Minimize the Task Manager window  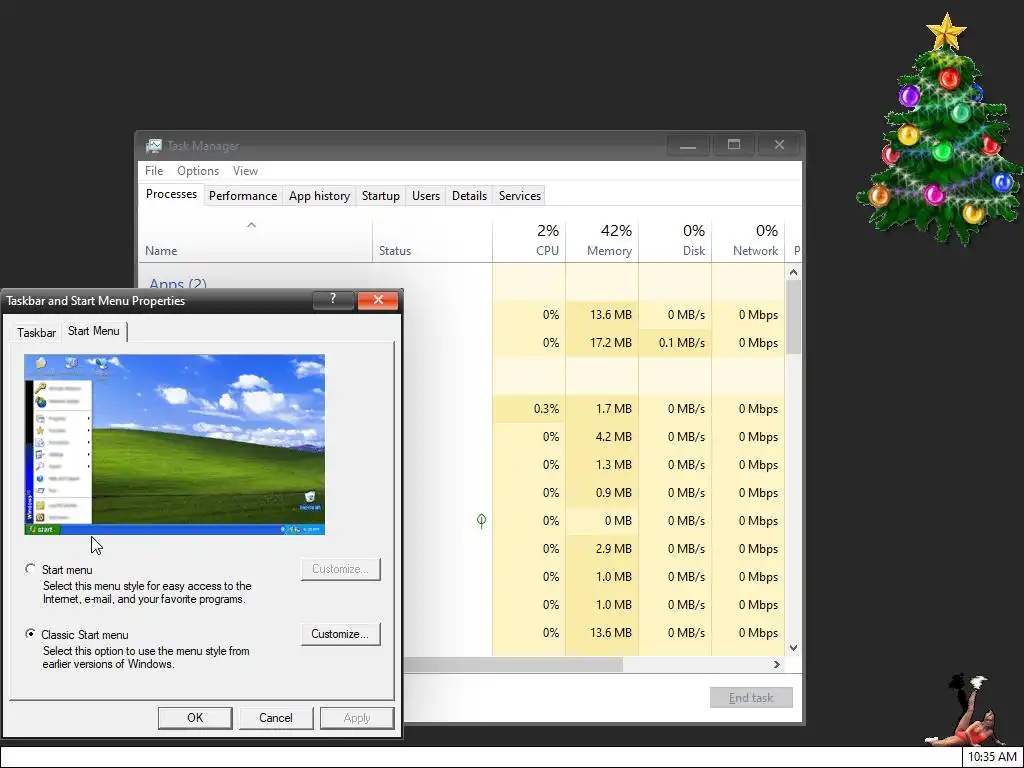[687, 145]
